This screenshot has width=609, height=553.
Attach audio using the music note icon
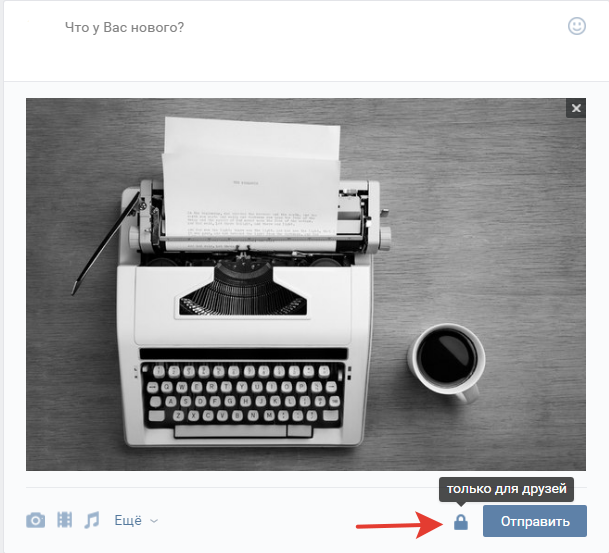point(92,520)
